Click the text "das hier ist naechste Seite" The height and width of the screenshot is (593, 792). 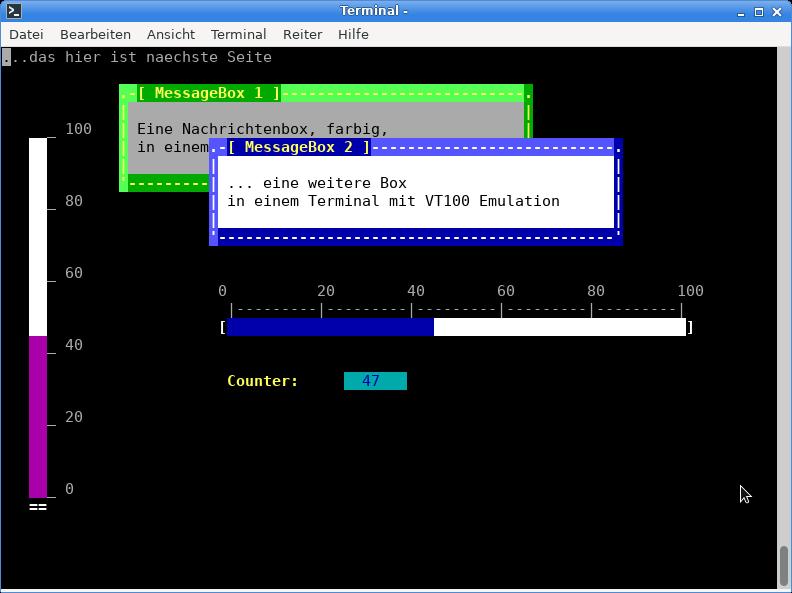click(150, 57)
